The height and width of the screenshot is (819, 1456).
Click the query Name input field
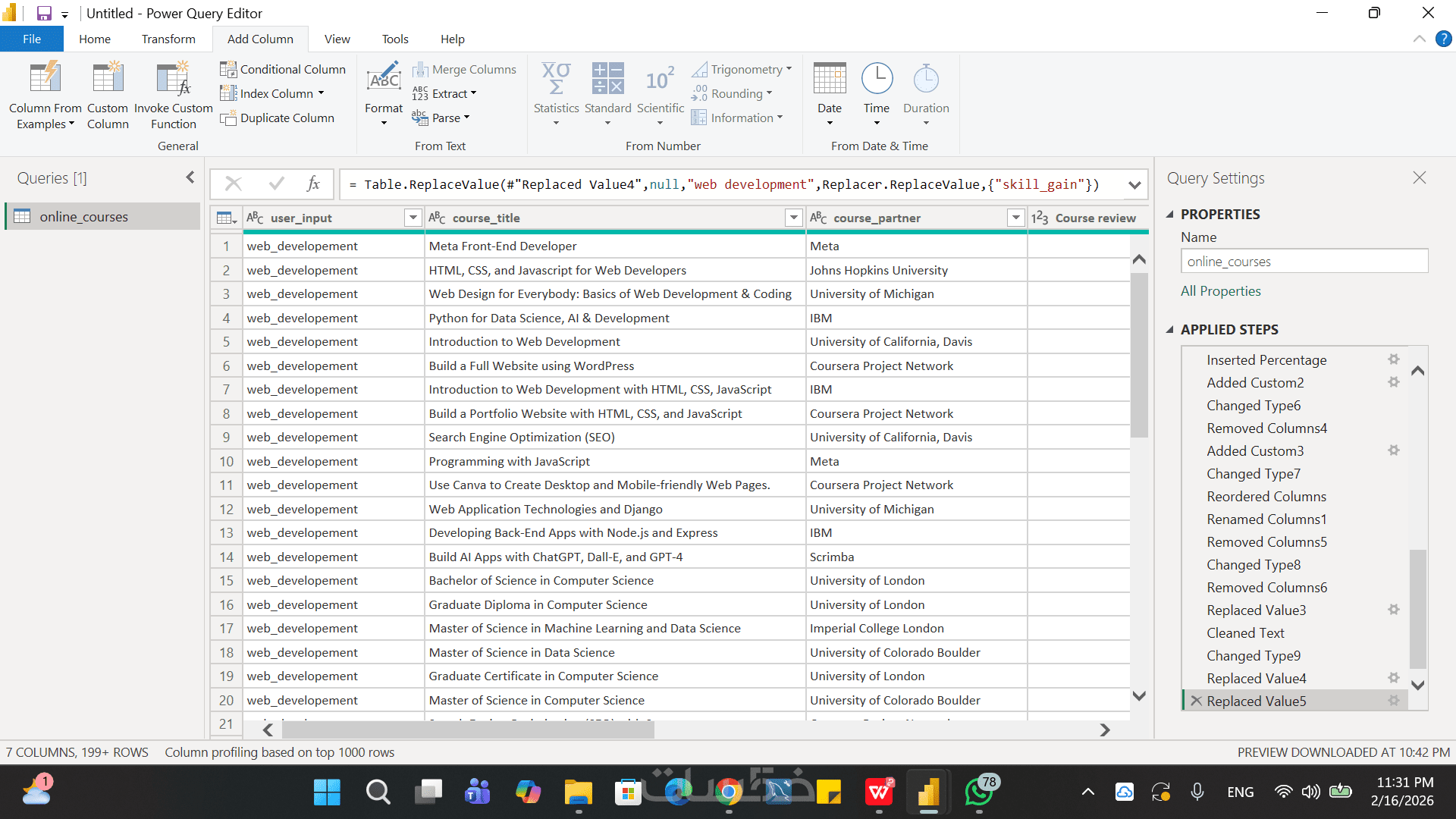(x=1304, y=262)
